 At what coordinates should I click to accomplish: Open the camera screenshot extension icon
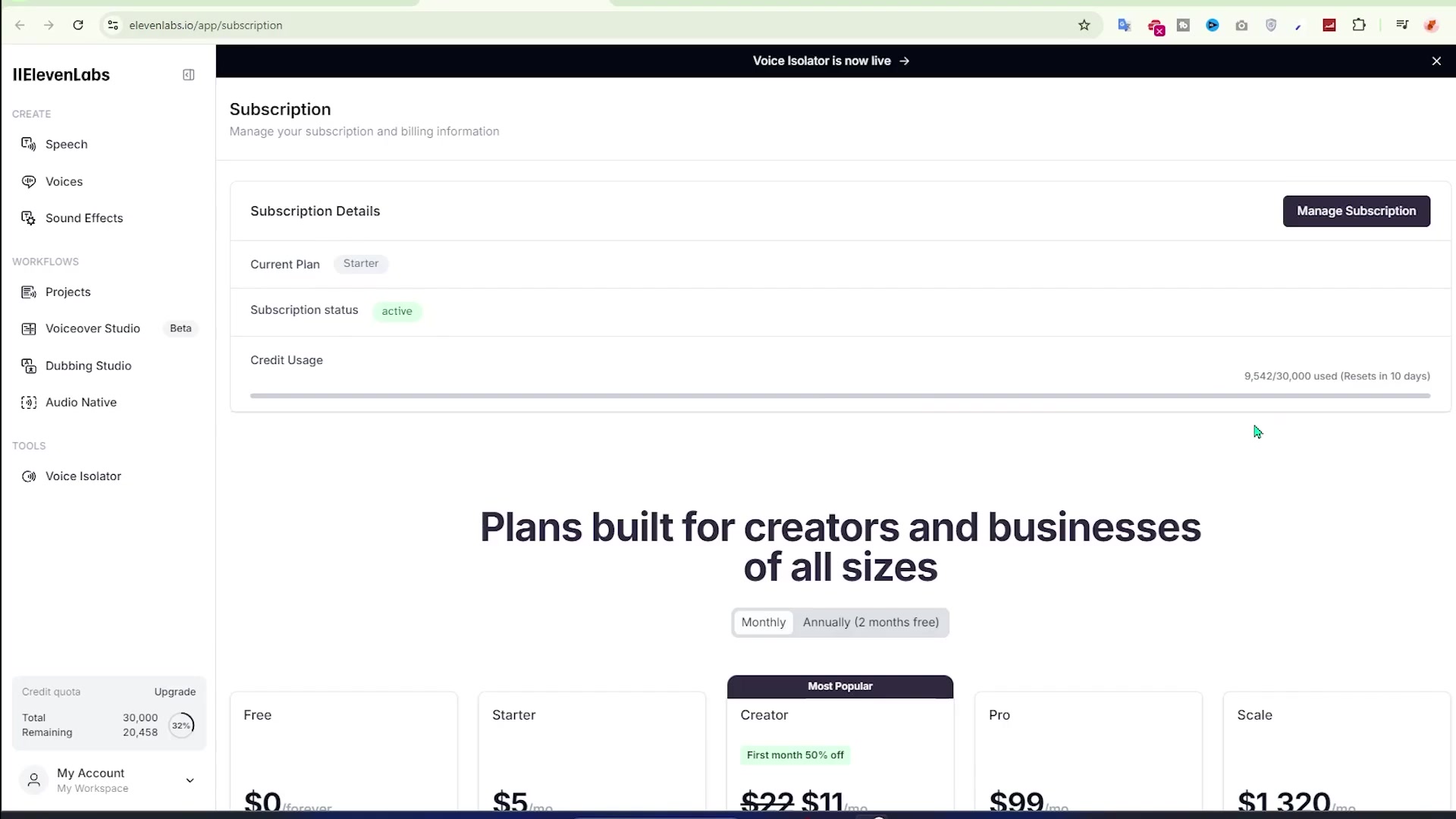click(1241, 25)
